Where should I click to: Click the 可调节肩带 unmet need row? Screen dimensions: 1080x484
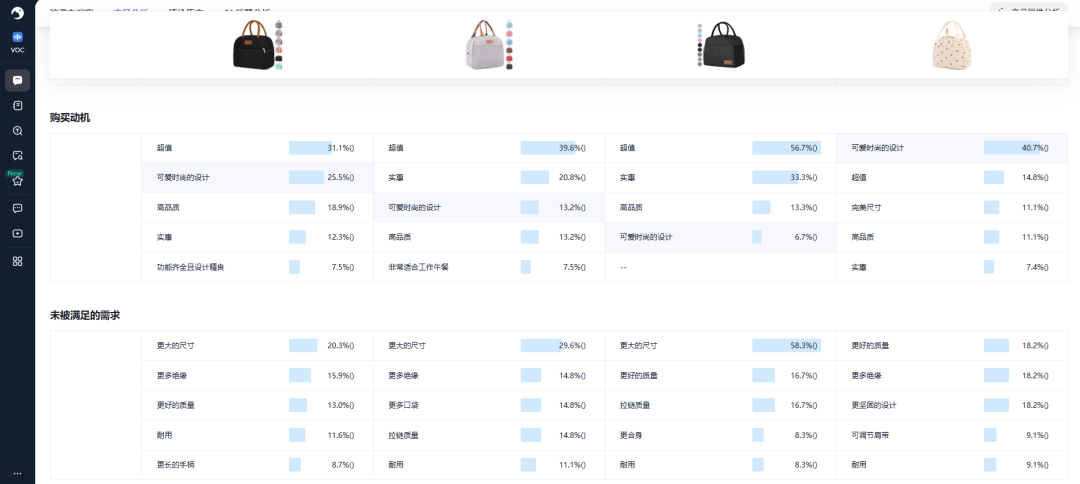pos(951,435)
